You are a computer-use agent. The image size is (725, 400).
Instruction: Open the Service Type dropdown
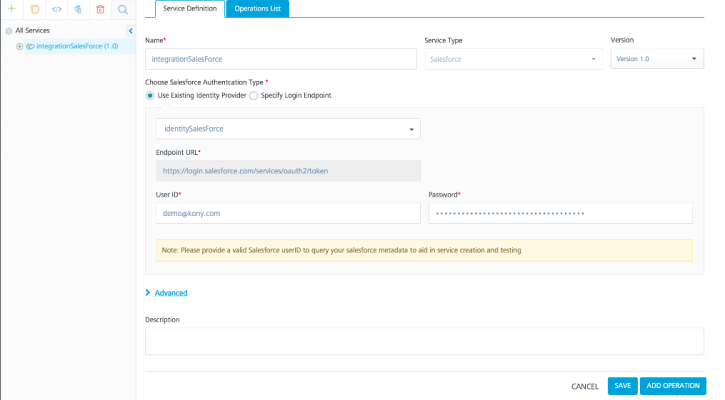click(513, 59)
